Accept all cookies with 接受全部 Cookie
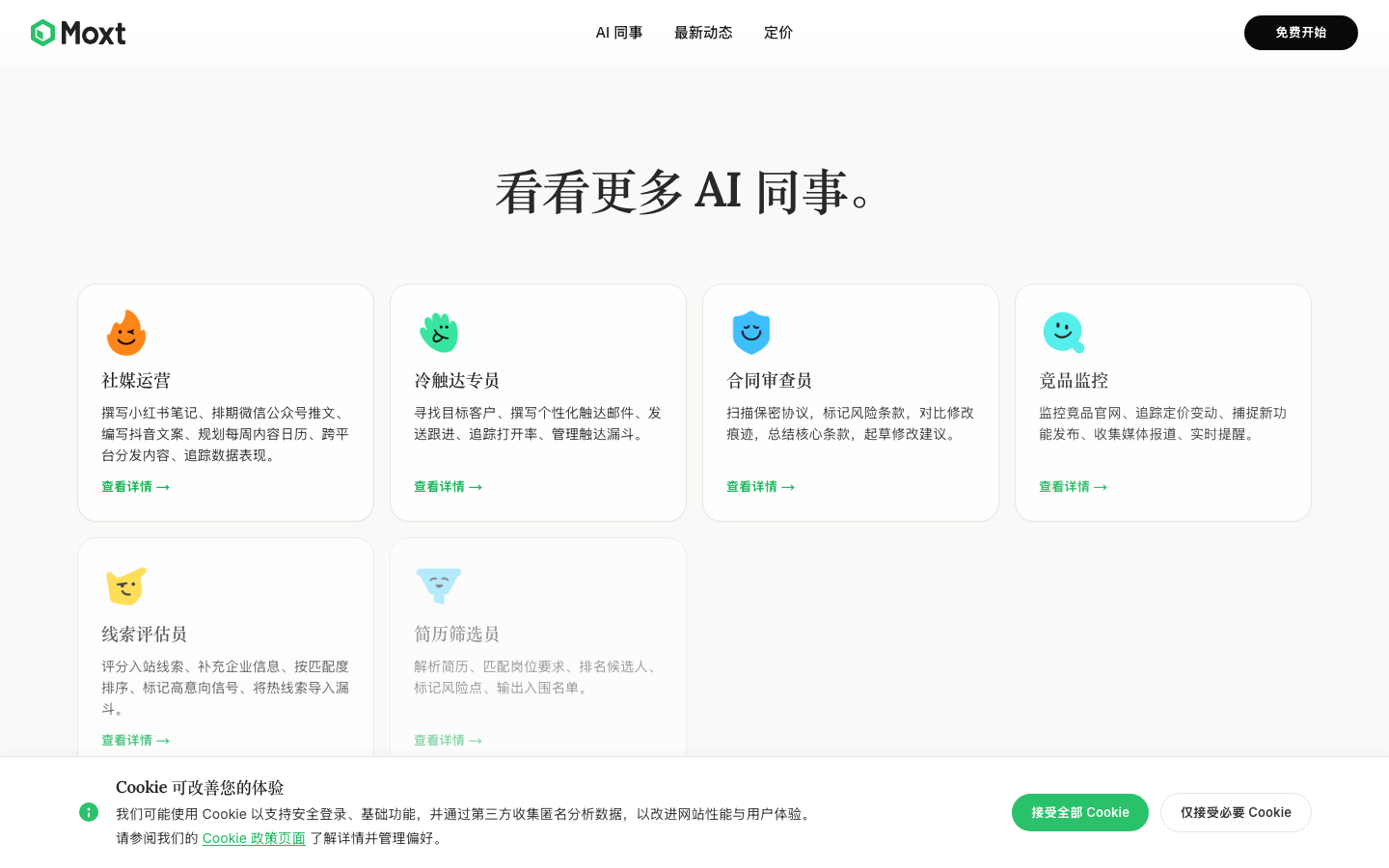The image size is (1389, 868). [x=1080, y=812]
